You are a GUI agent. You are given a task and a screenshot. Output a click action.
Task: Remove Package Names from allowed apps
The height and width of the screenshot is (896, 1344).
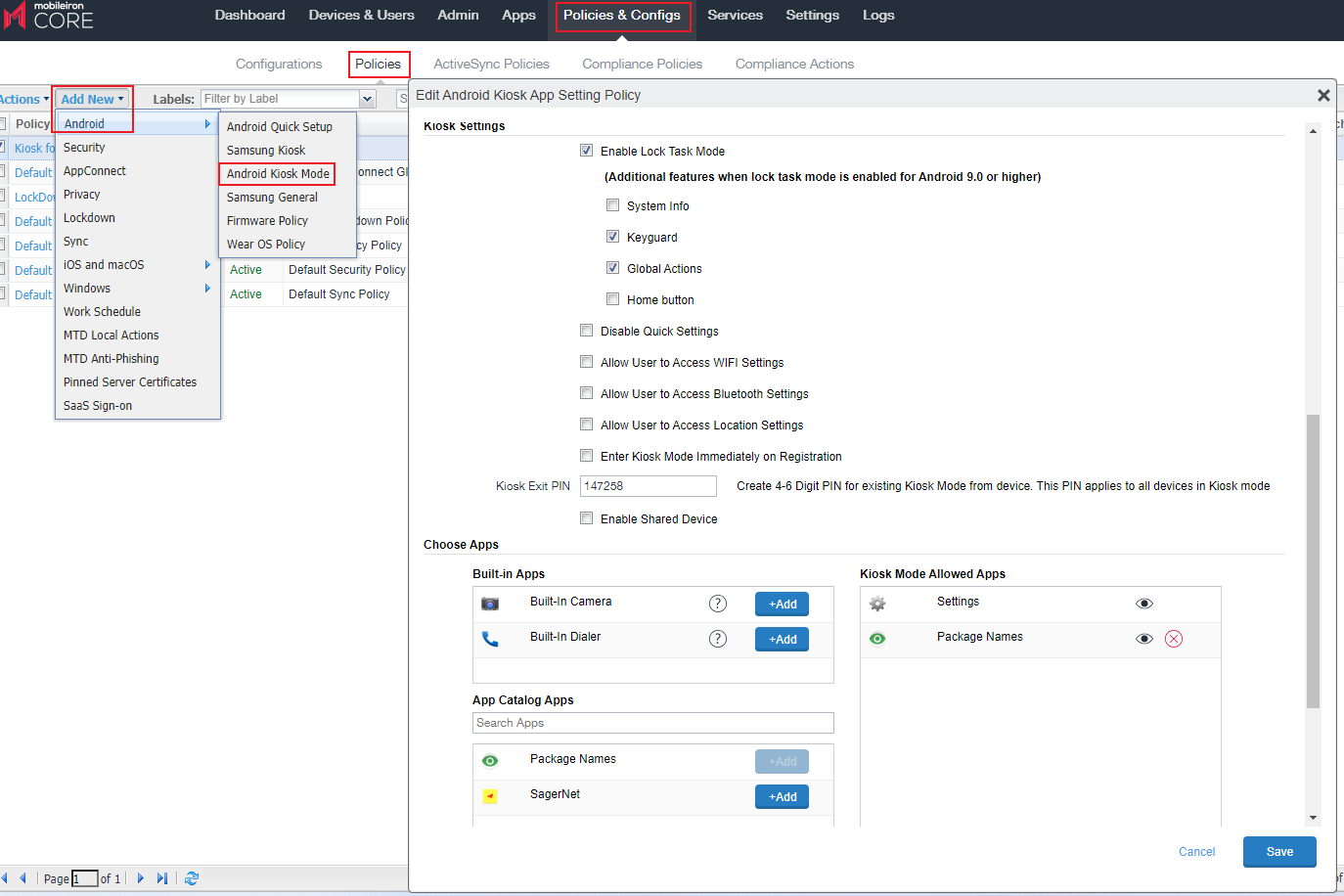(x=1174, y=639)
